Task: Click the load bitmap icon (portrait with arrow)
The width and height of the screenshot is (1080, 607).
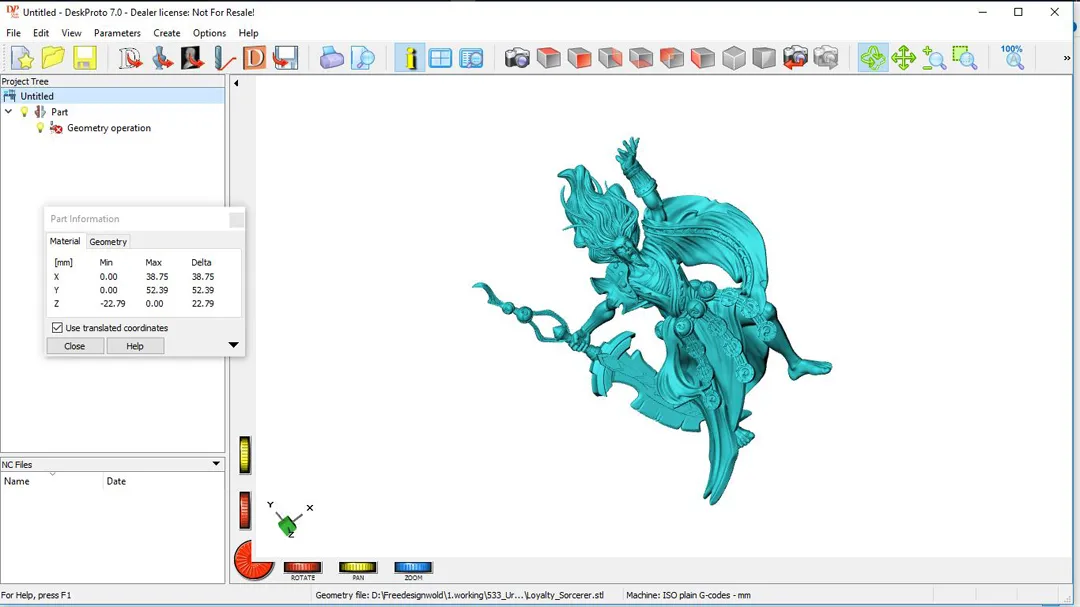Action: (192, 58)
